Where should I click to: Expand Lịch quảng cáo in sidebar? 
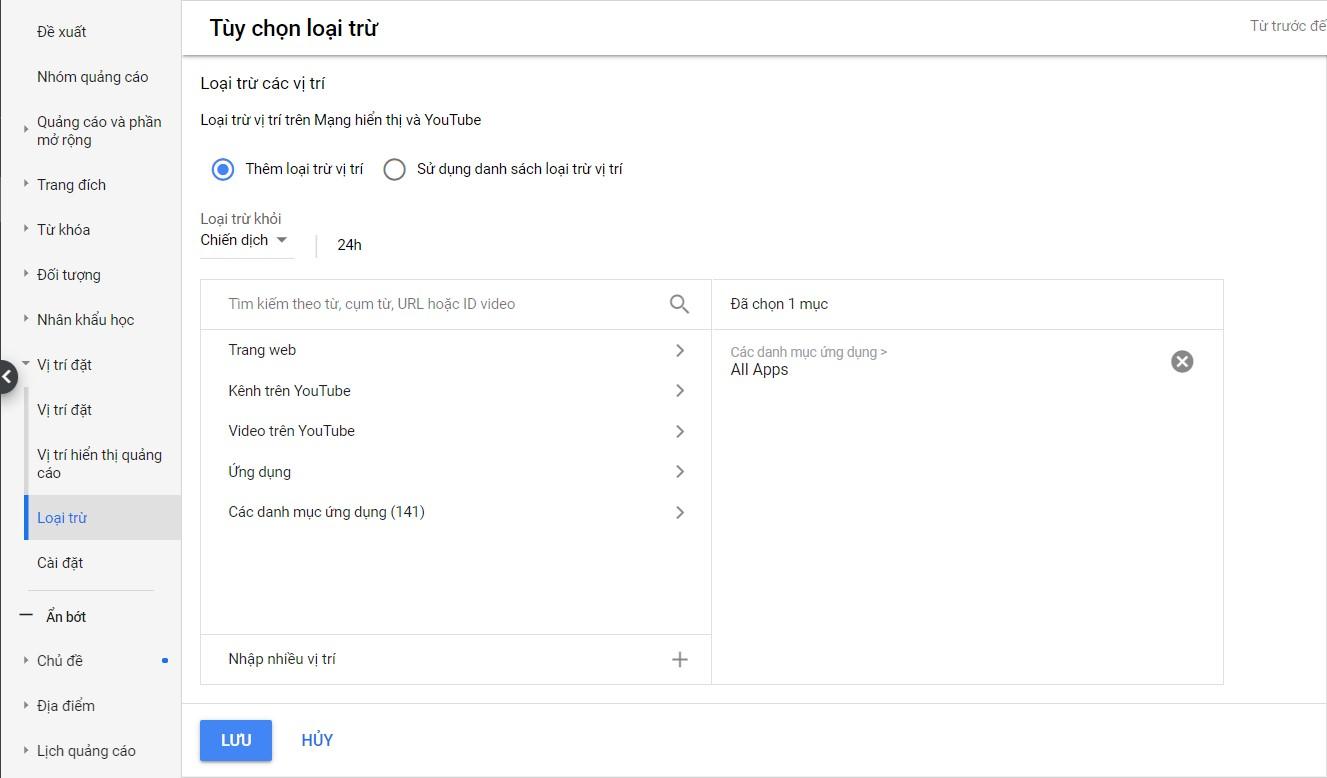pyautogui.click(x=86, y=751)
